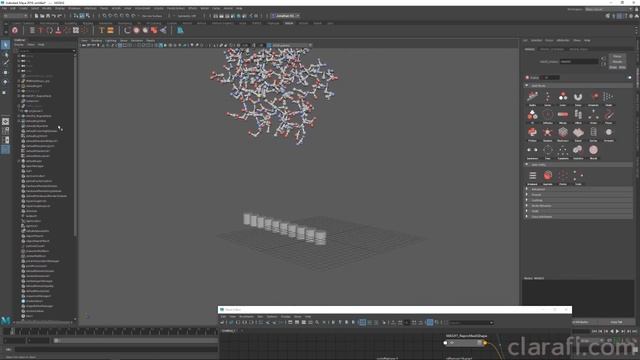Click the Hide button in Attribute Editor

pos(622,67)
